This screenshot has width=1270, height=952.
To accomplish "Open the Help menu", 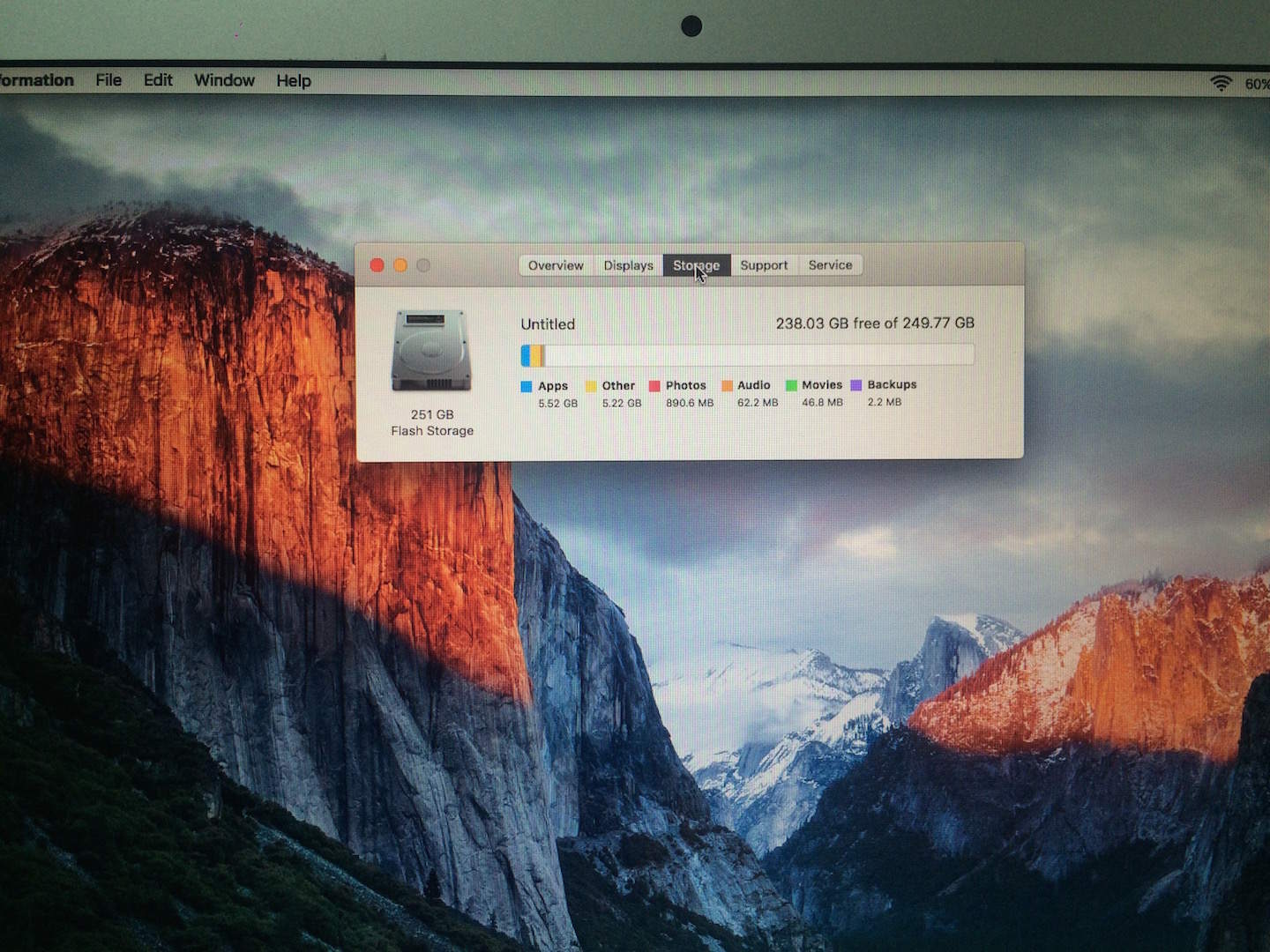I will (x=293, y=81).
